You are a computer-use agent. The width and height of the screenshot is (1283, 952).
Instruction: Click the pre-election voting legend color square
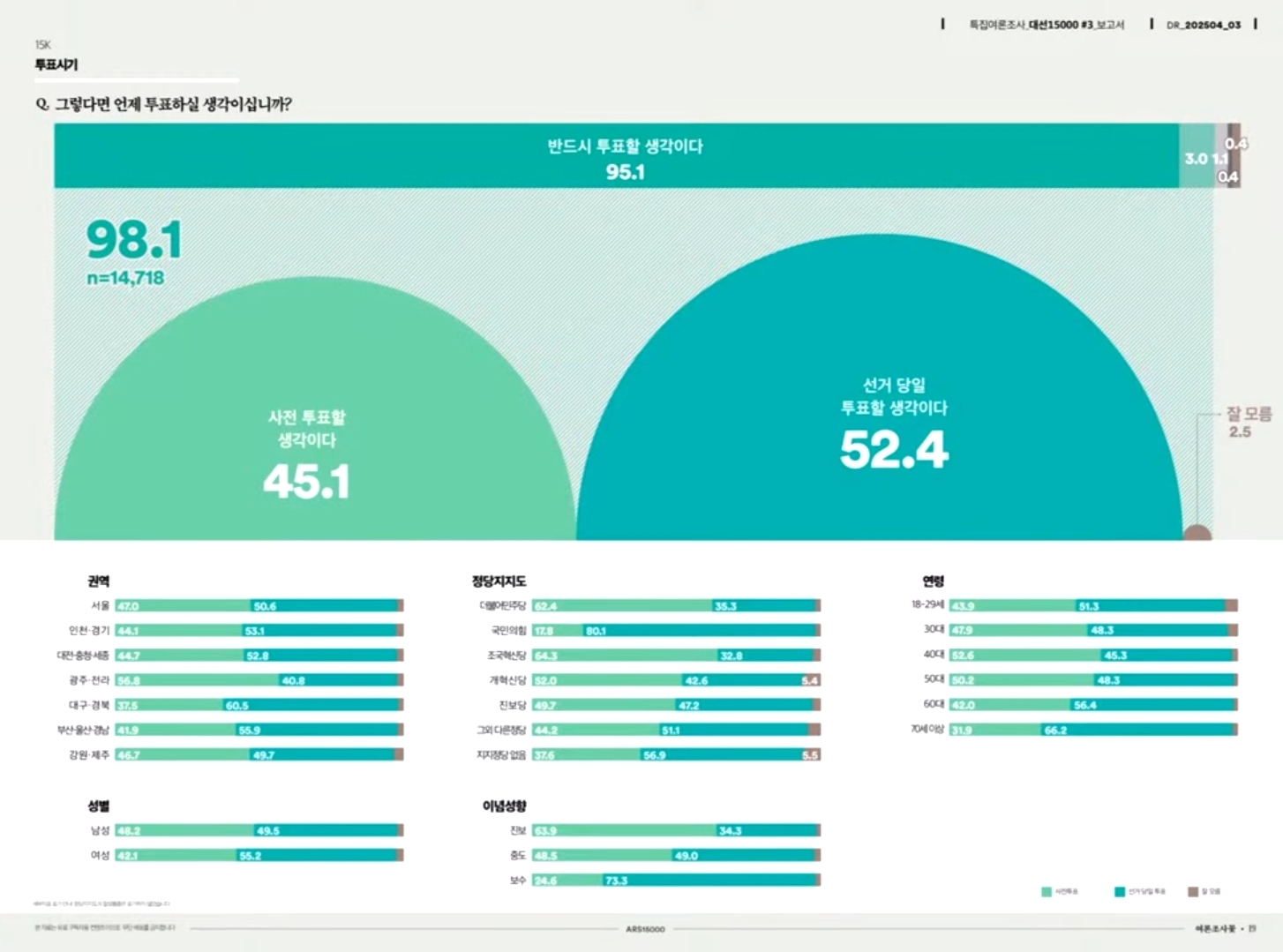pyautogui.click(x=1047, y=892)
